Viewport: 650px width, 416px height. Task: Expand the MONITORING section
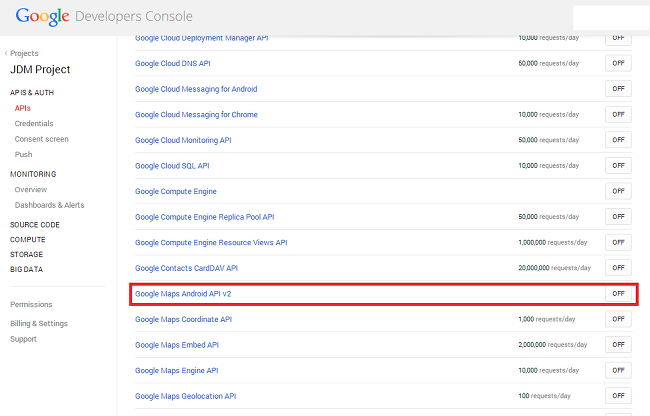point(33,174)
